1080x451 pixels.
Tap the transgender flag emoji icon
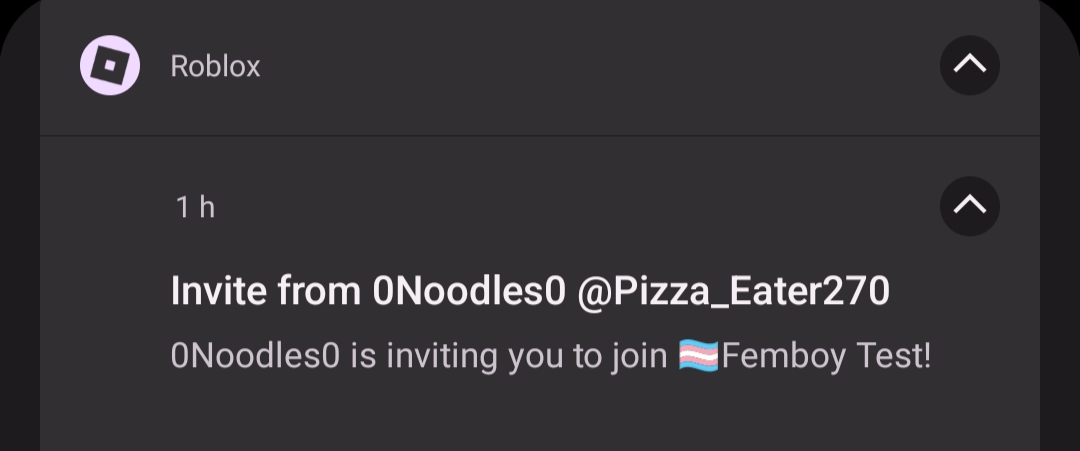click(x=698, y=356)
